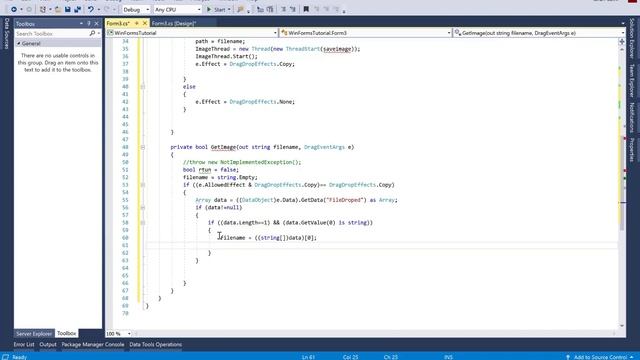Click the Find in Files toolbar icon
Image resolution: width=640 pixels, height=360 pixels.
click(x=241, y=9)
